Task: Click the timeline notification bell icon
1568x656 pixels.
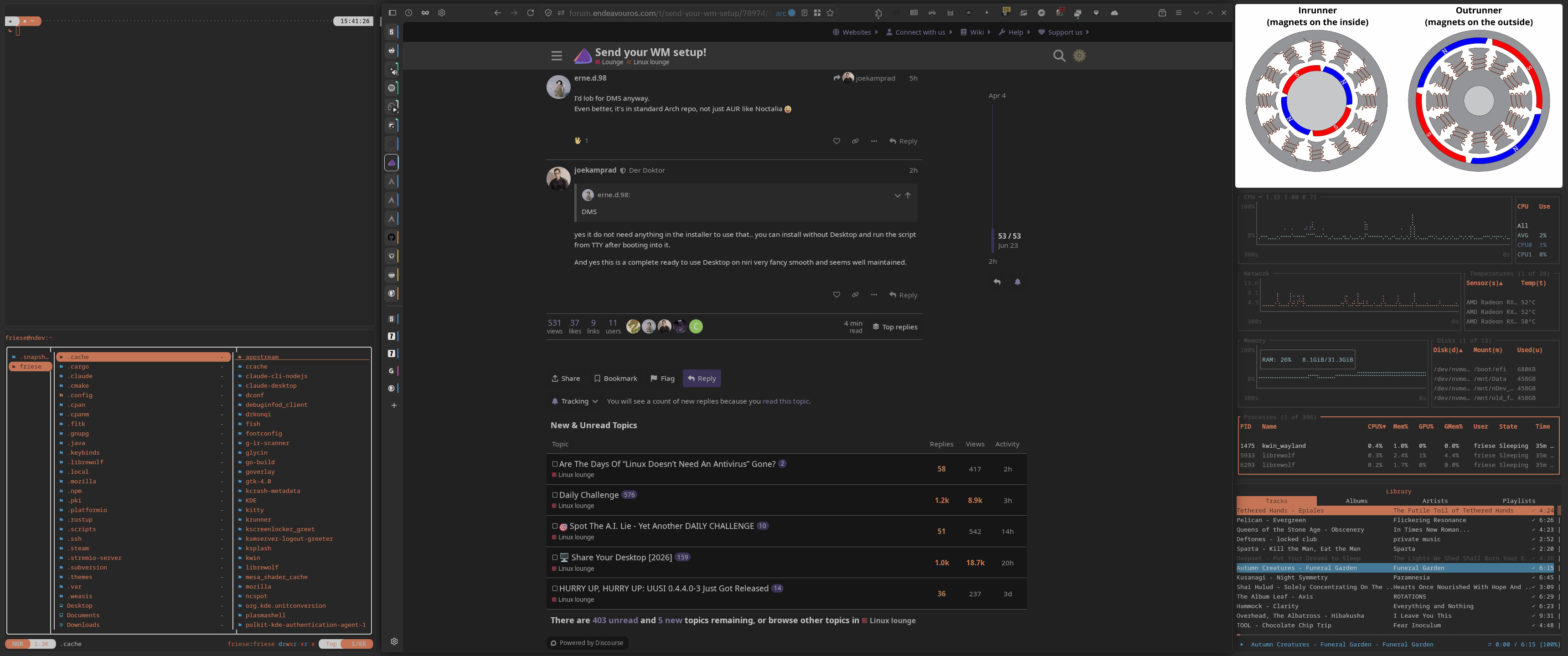Action: [1017, 282]
